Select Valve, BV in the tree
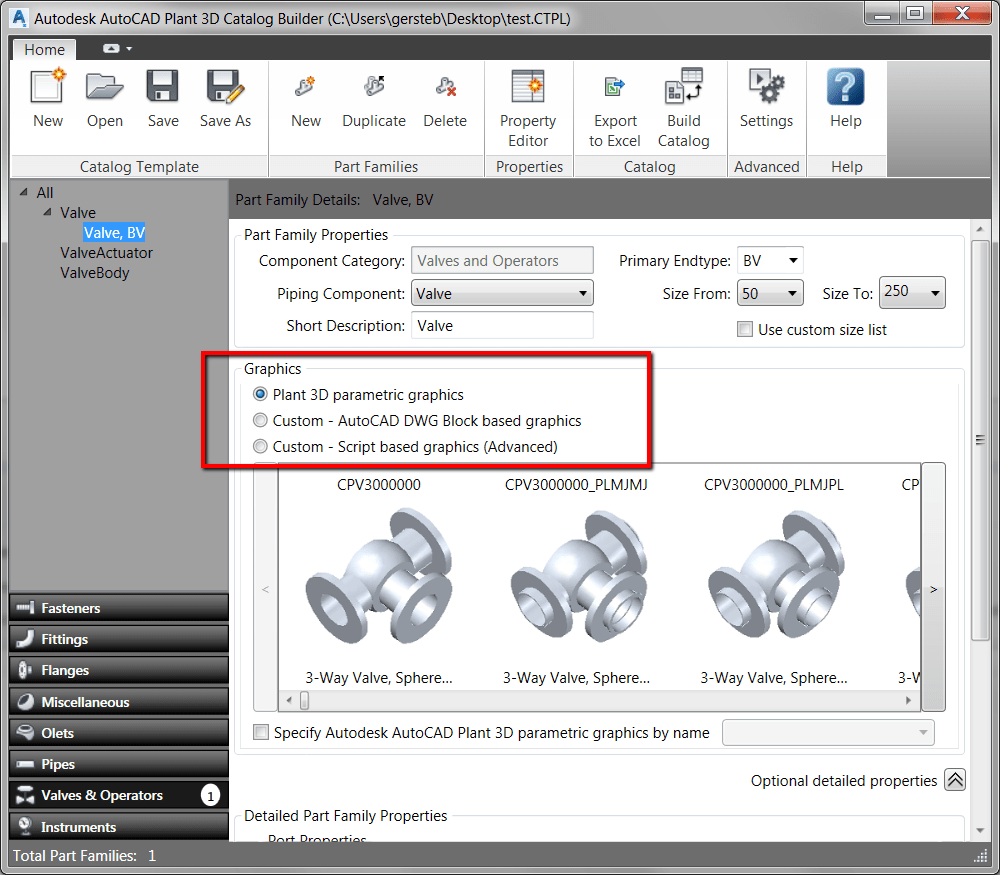Screen dimensions: 1000x875 [x=114, y=232]
